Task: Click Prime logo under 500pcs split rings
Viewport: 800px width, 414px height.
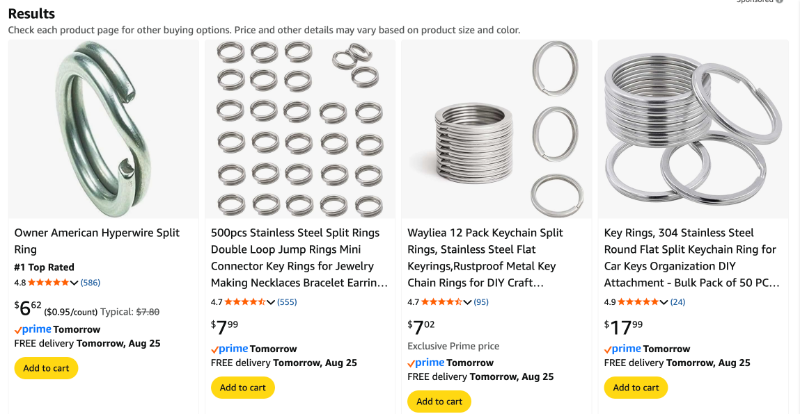Action: pyautogui.click(x=229, y=349)
